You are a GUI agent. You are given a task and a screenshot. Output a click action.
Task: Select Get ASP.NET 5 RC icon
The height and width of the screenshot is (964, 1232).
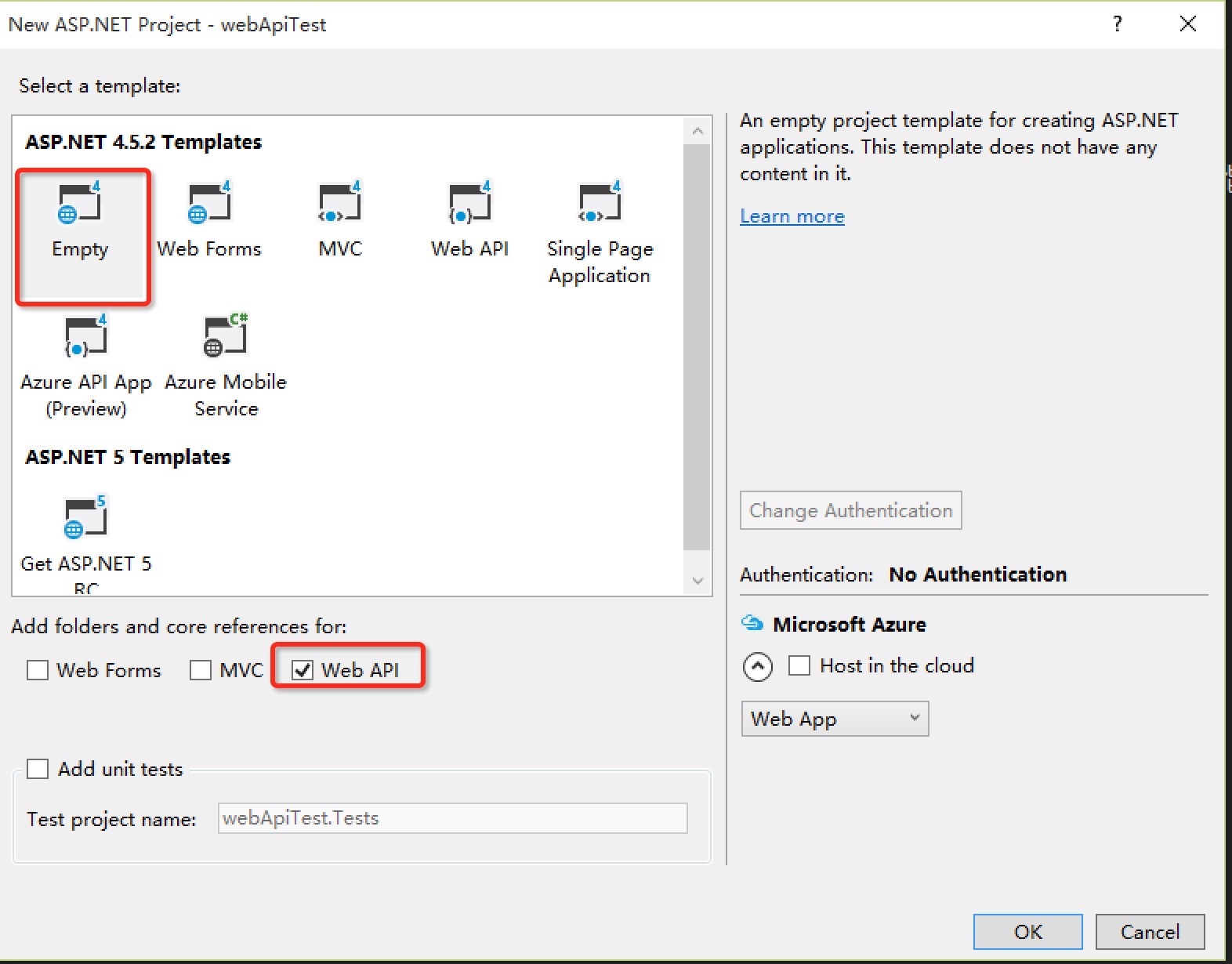(85, 517)
